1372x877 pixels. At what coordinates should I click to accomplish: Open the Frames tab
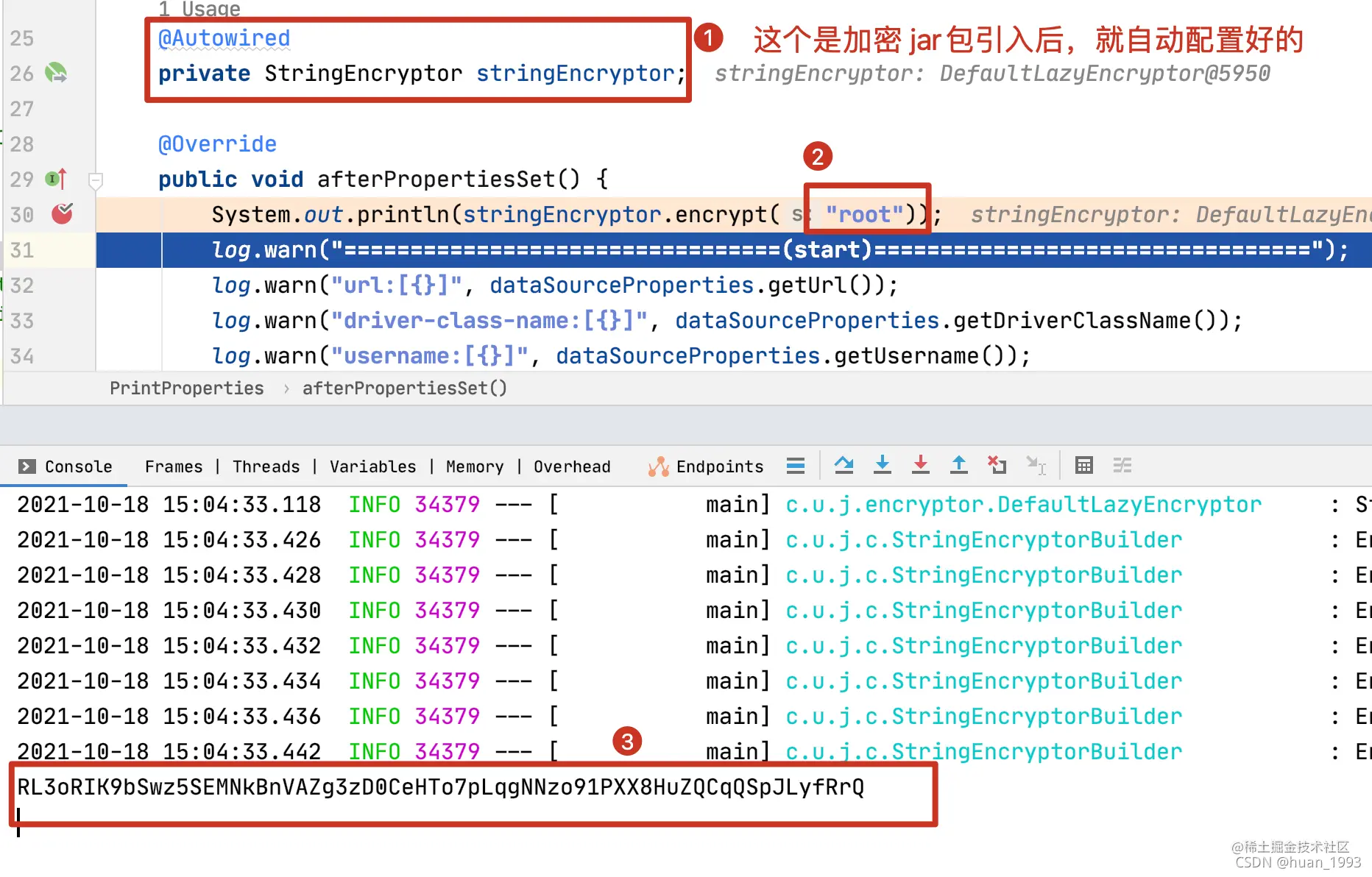174,466
